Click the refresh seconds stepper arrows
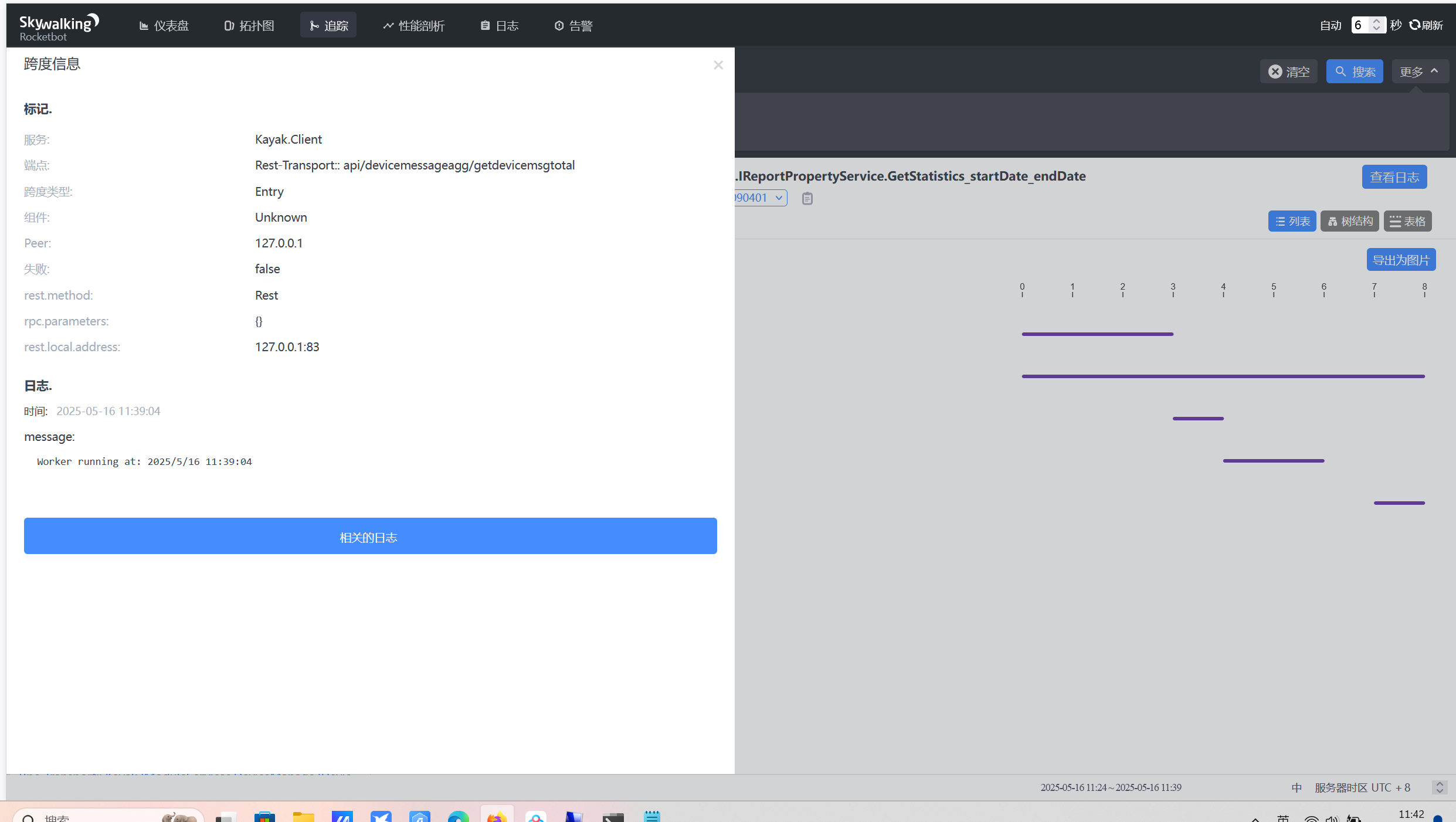The width and height of the screenshot is (1456, 822). (x=1376, y=25)
